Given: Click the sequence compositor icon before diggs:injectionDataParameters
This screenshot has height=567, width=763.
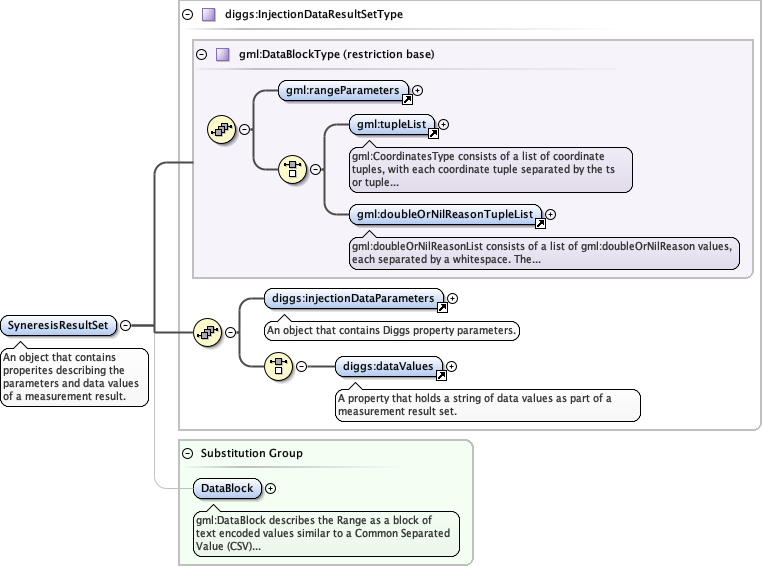Looking at the screenshot, I should point(206,332).
